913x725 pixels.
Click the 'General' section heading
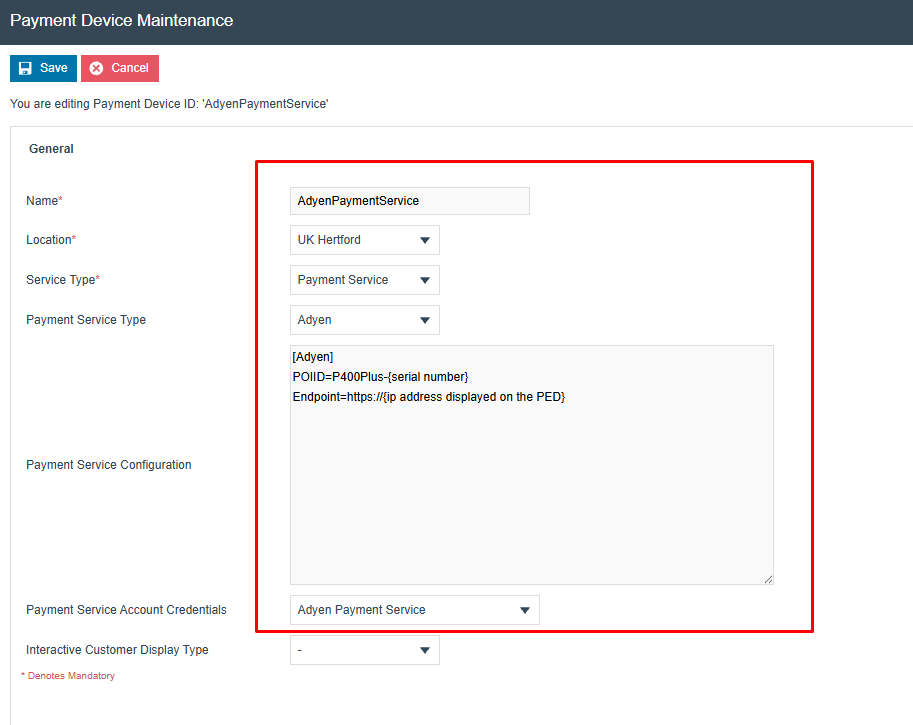[x=51, y=148]
